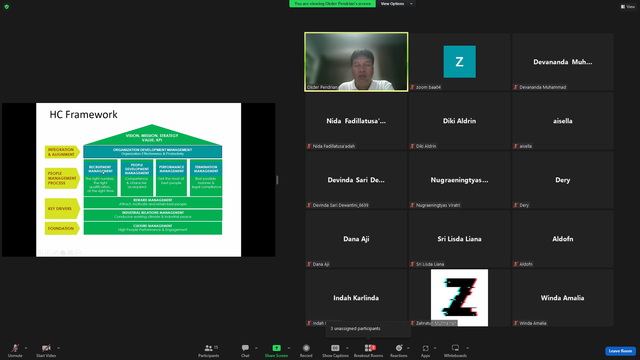Click the green Share Screen icon
640x360 pixels.
[276, 348]
